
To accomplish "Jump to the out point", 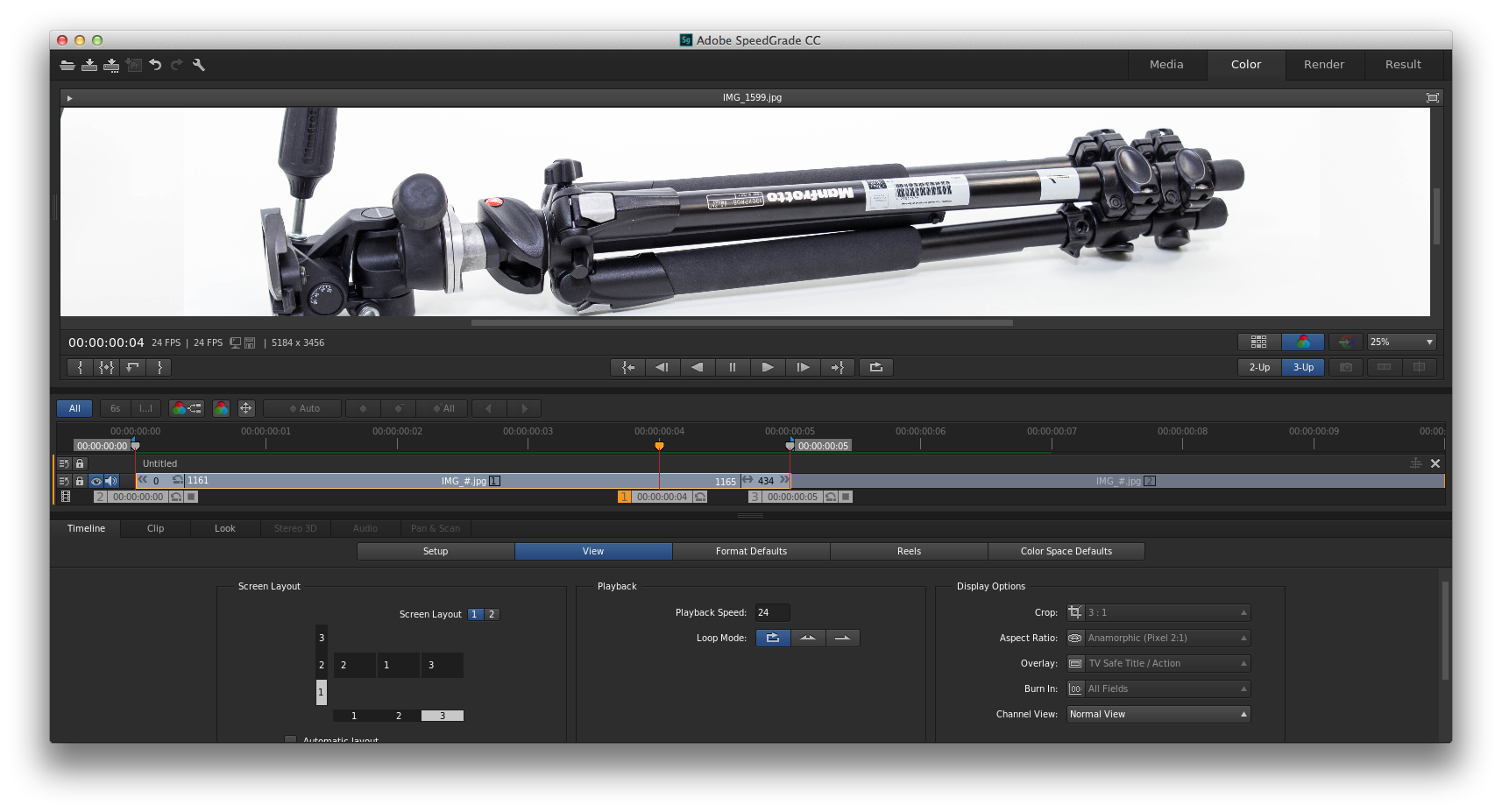I will (838, 367).
